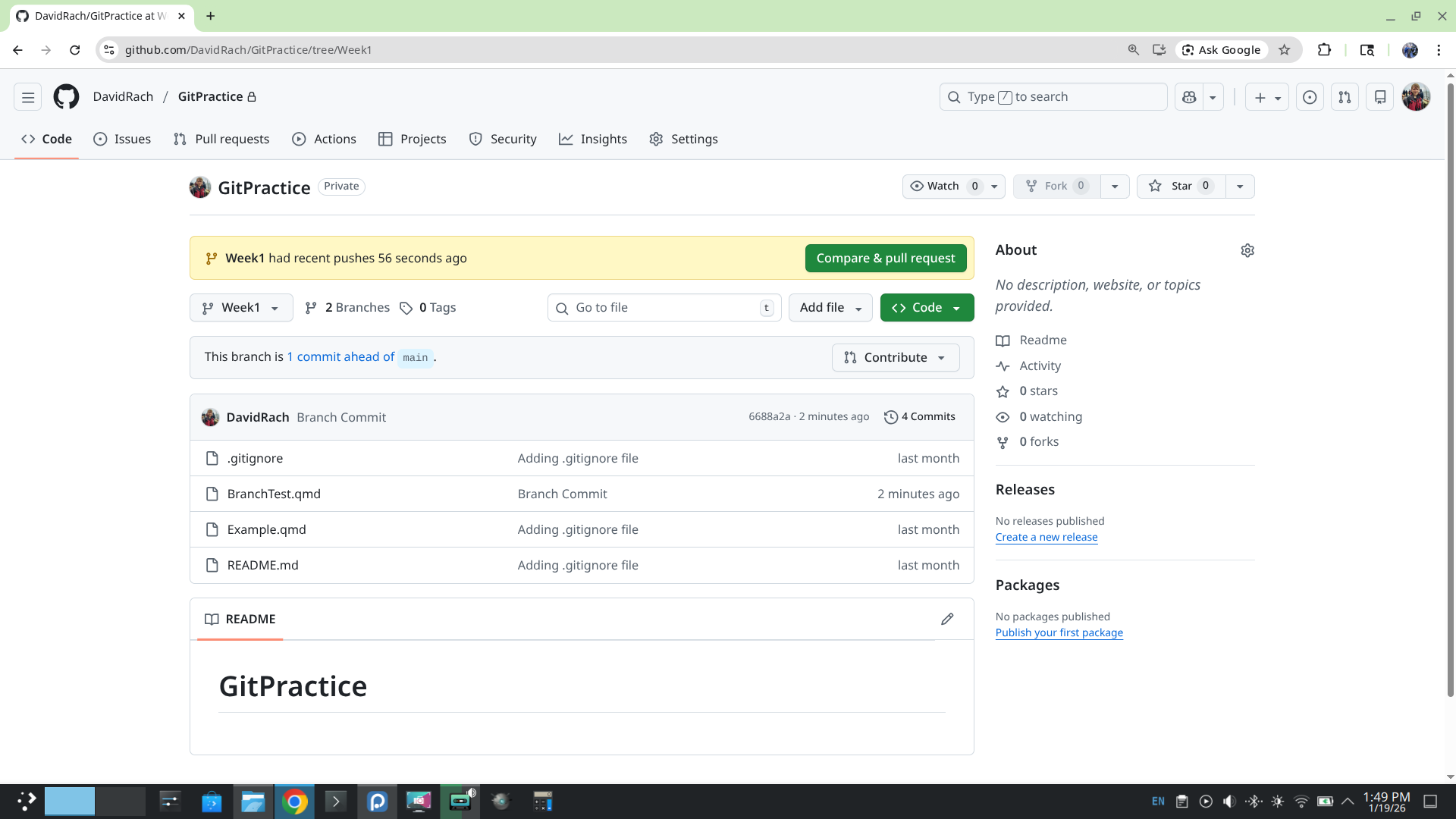This screenshot has width=1456, height=819.
Task: Open pull requests icon in header
Action: 1345,97
